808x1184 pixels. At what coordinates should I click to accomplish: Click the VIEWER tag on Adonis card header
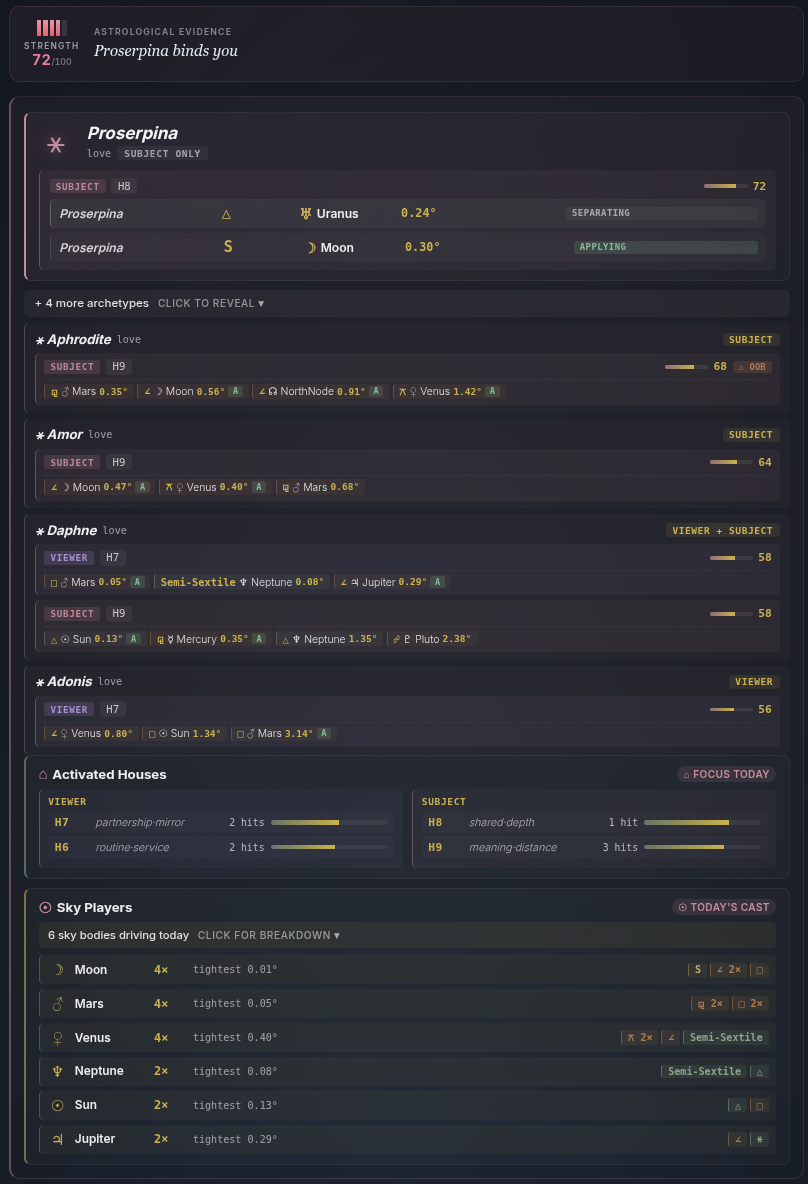(x=754, y=682)
